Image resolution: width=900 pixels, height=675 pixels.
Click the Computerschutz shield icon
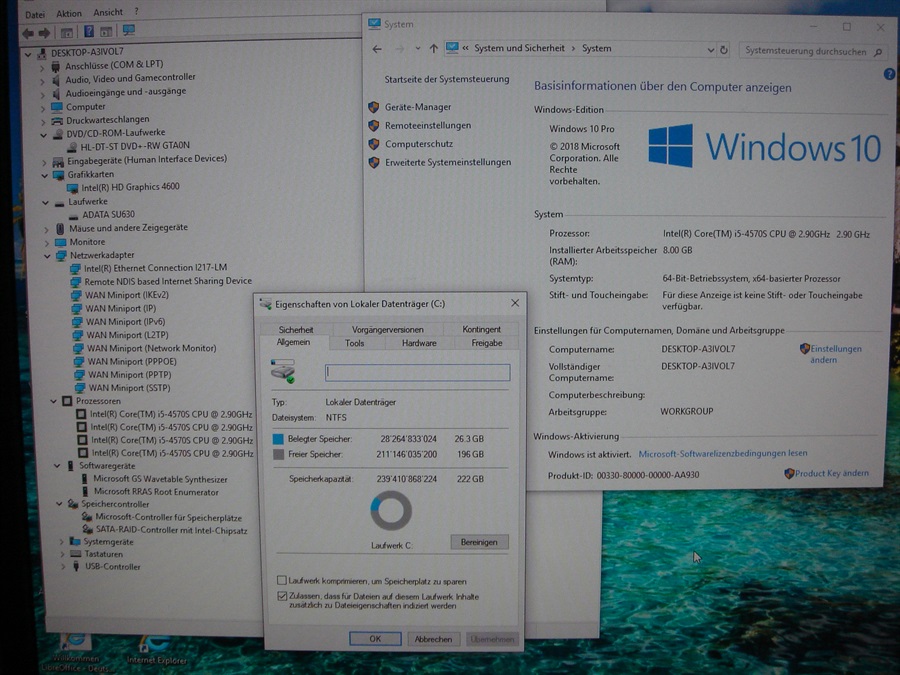374,144
